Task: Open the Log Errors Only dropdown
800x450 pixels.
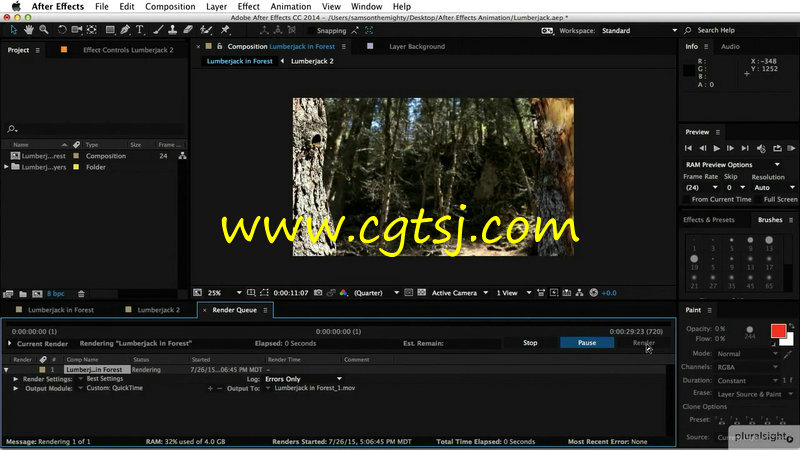Action: (303, 379)
